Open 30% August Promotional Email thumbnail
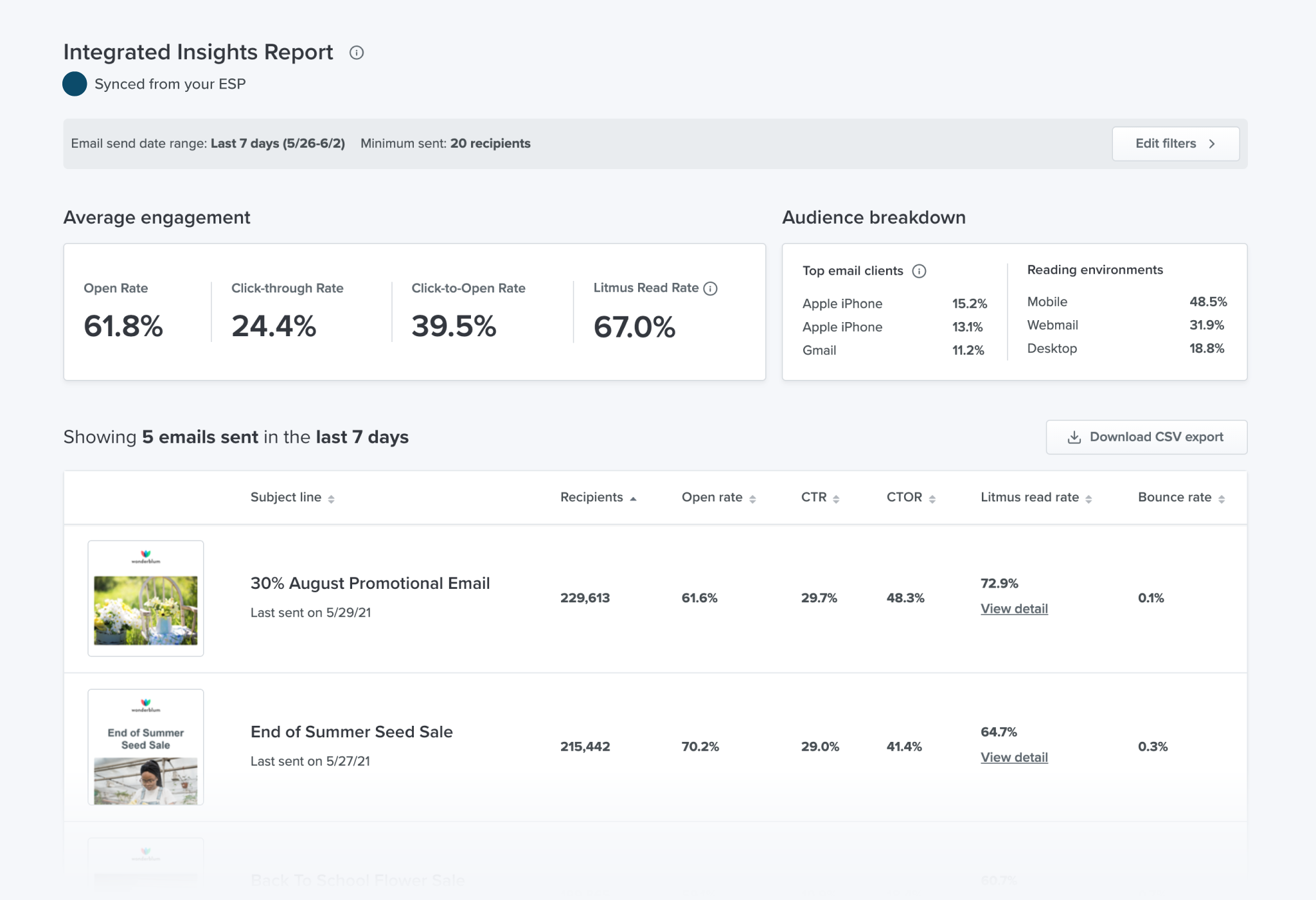Image resolution: width=1316 pixels, height=900 pixels. [146, 598]
